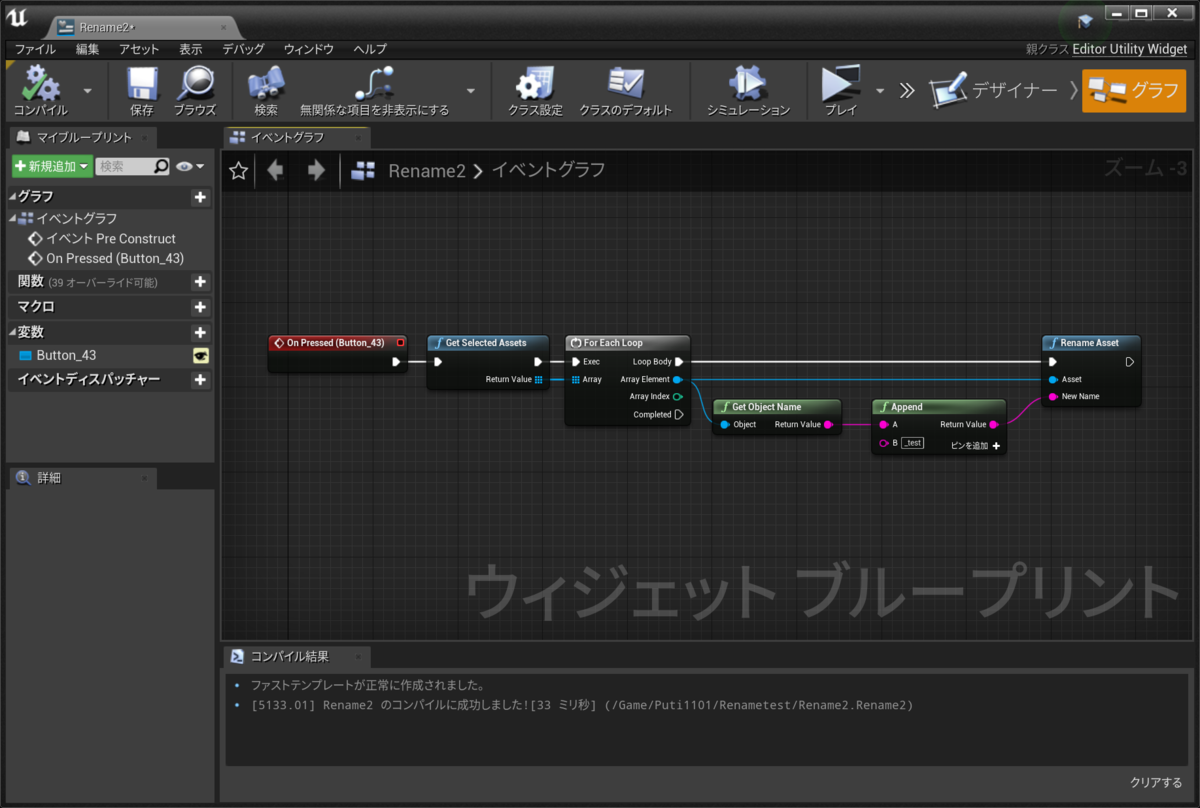Bookmark graph with the star icon
The height and width of the screenshot is (808, 1200).
tap(238, 171)
